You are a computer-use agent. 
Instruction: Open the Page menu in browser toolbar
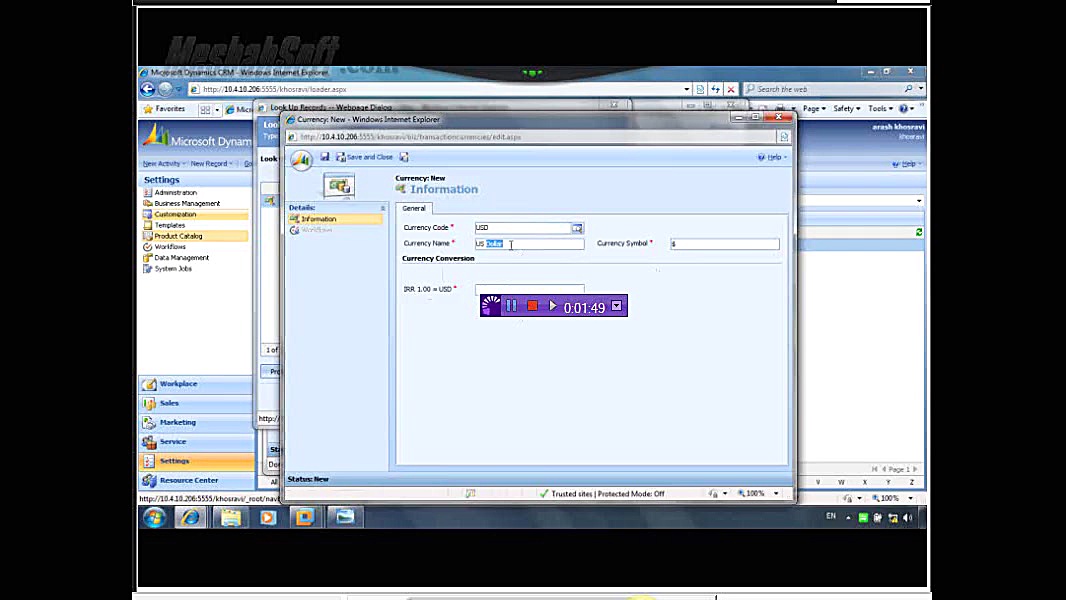pyautogui.click(x=814, y=109)
